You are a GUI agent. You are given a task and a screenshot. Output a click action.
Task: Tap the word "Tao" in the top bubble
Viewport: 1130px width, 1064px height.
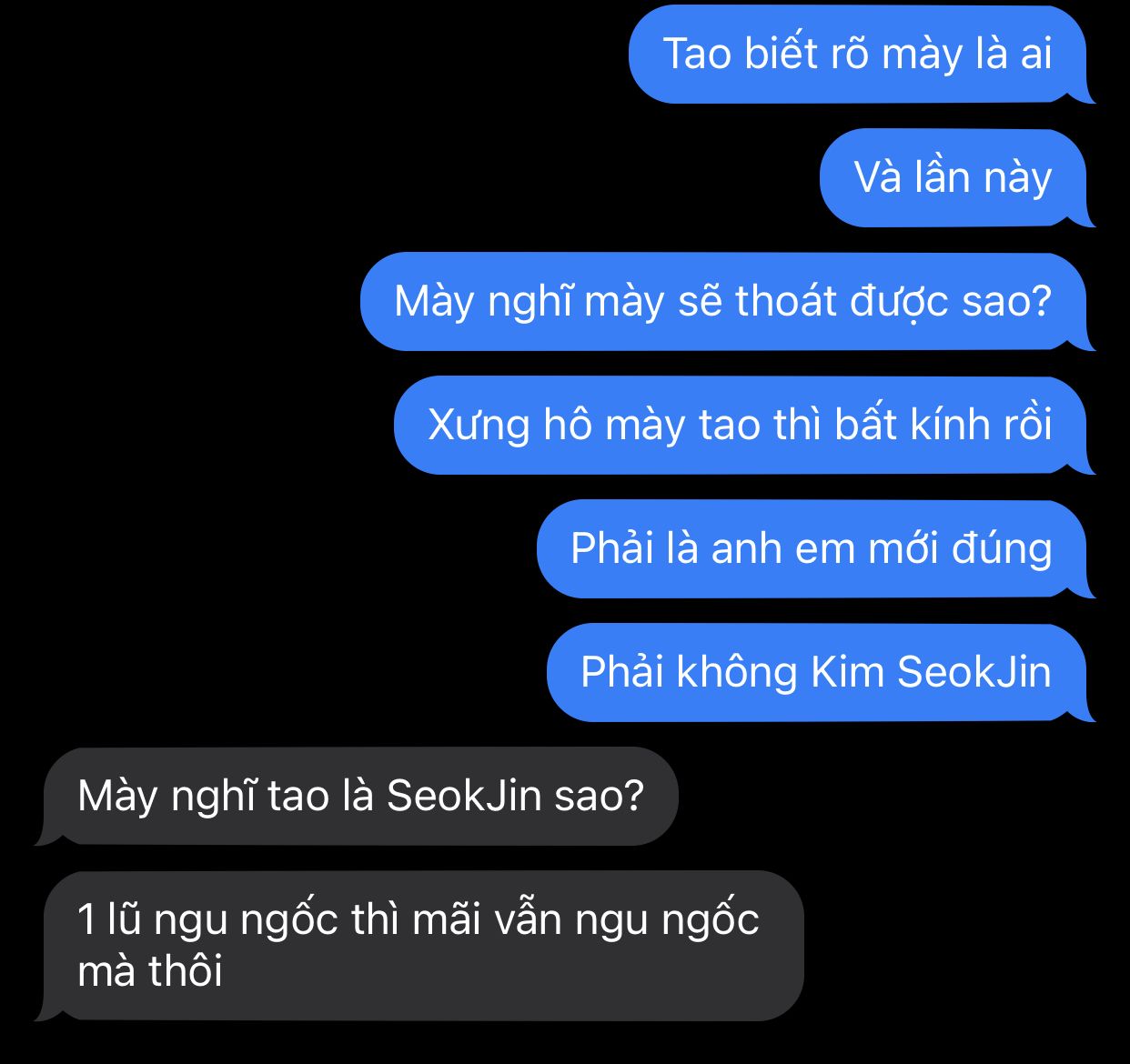[697, 55]
